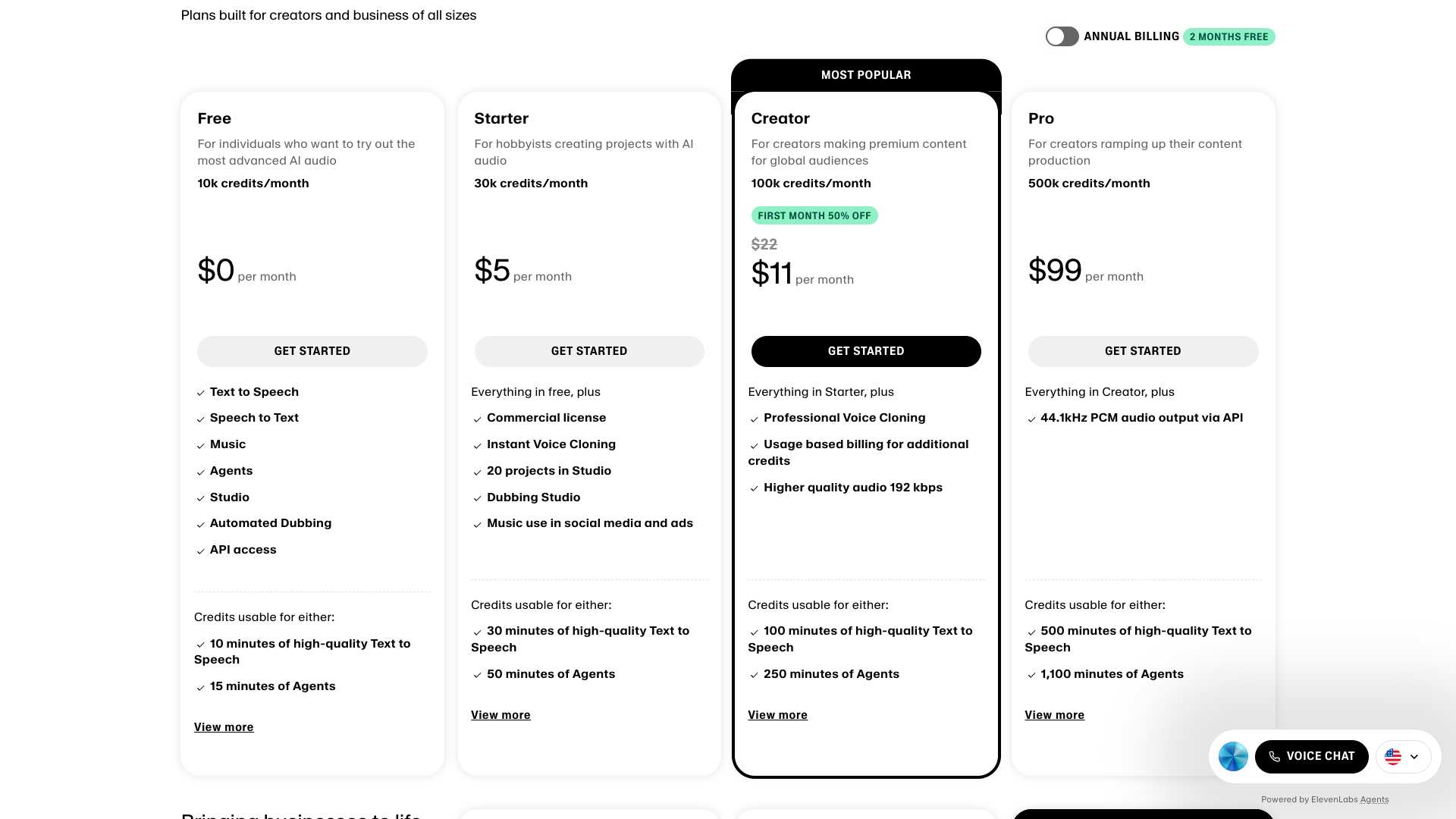Enable the Annual Billing toggle

point(1062,36)
